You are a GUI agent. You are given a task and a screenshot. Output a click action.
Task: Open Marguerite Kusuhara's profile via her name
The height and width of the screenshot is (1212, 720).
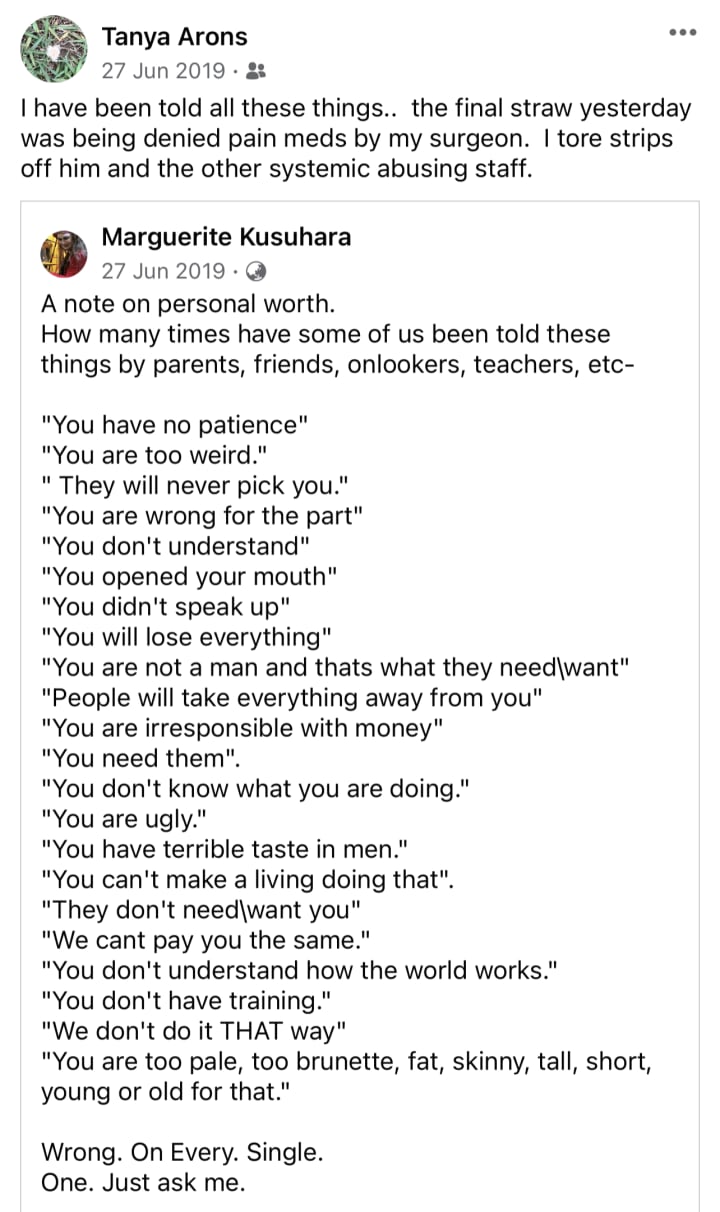point(226,237)
